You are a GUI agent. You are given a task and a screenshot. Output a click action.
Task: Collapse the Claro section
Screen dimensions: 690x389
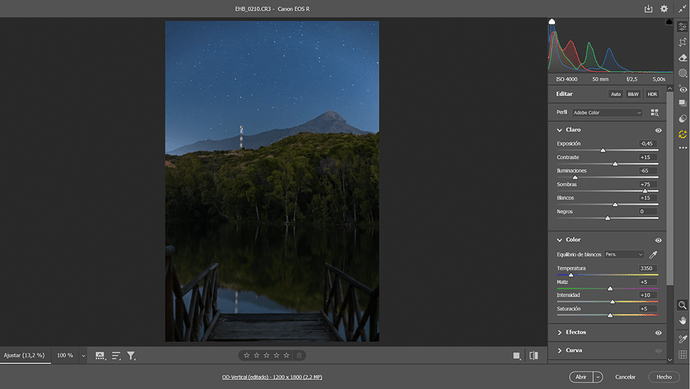[559, 130]
